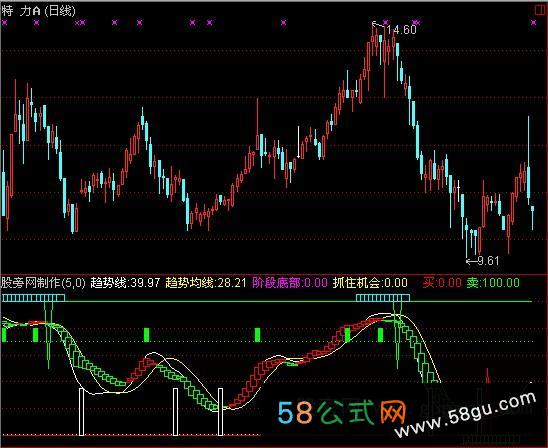
Task: Click the first blue striped bar in the indicator
Action: (x=33, y=298)
